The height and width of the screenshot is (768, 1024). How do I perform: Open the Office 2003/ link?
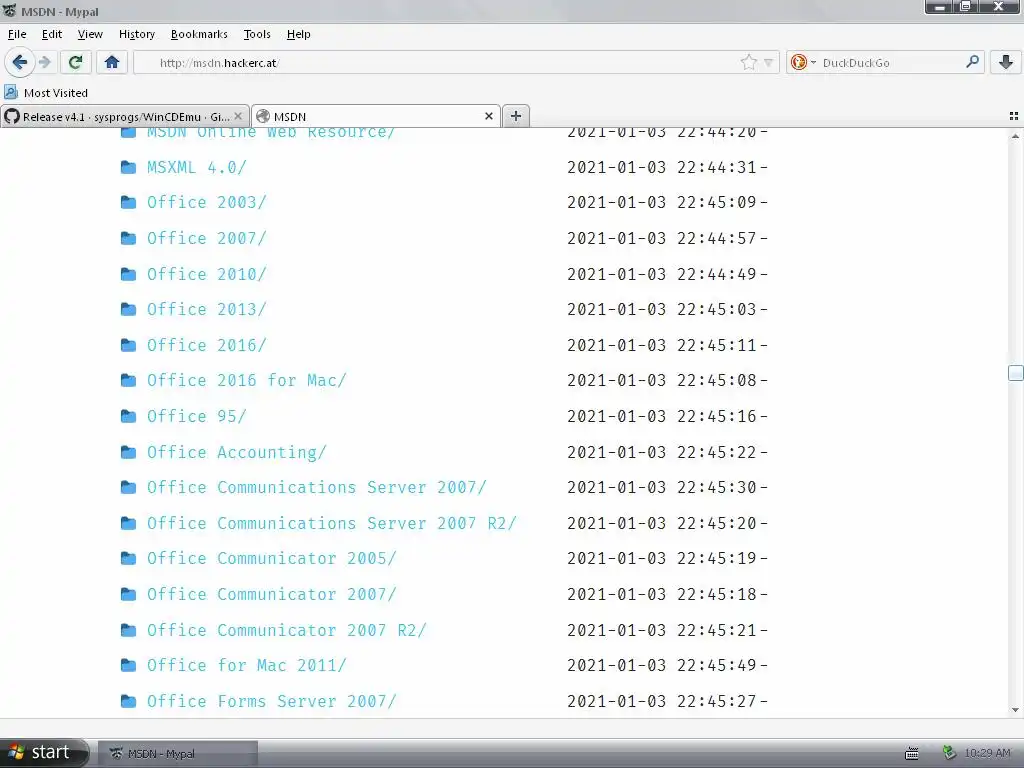click(206, 202)
